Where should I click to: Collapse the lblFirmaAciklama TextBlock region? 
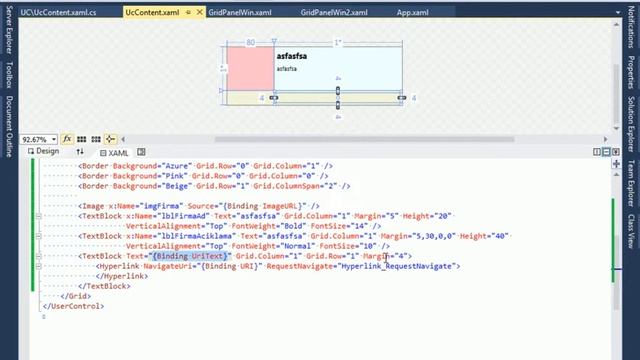point(38,236)
